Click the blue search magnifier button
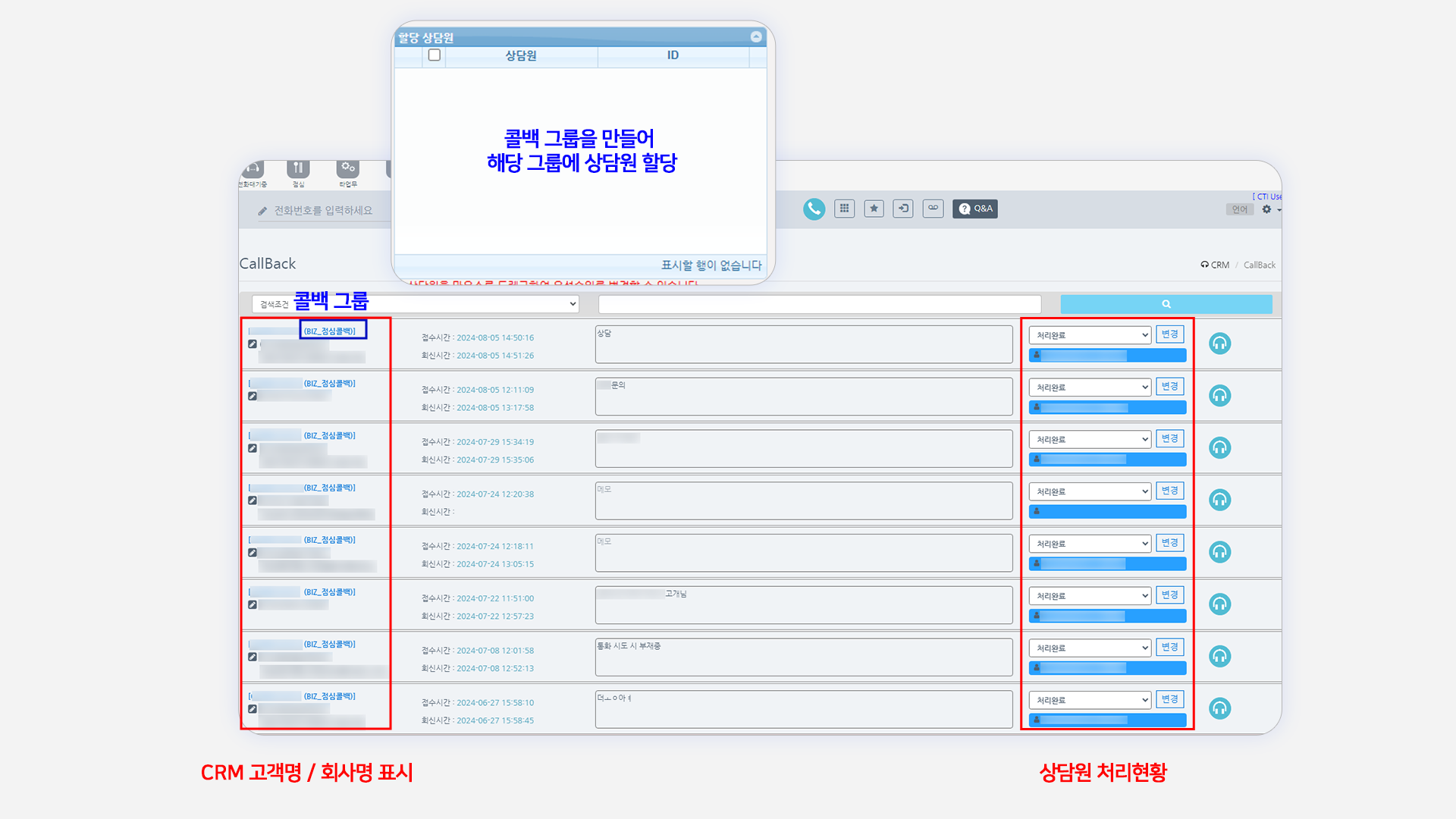1456x819 pixels. pyautogui.click(x=1166, y=304)
